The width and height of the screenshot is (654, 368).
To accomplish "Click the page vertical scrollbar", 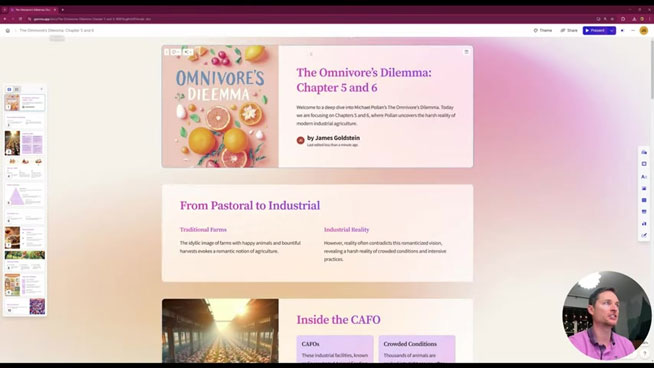I will pos(651,69).
